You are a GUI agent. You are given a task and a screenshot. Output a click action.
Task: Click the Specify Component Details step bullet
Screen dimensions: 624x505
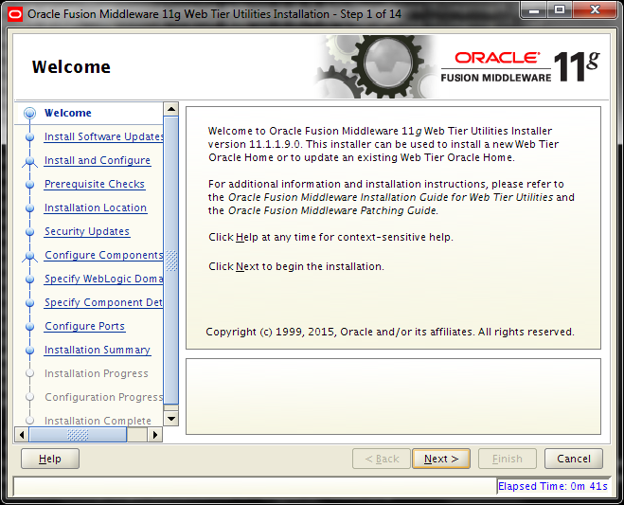[x=30, y=302]
